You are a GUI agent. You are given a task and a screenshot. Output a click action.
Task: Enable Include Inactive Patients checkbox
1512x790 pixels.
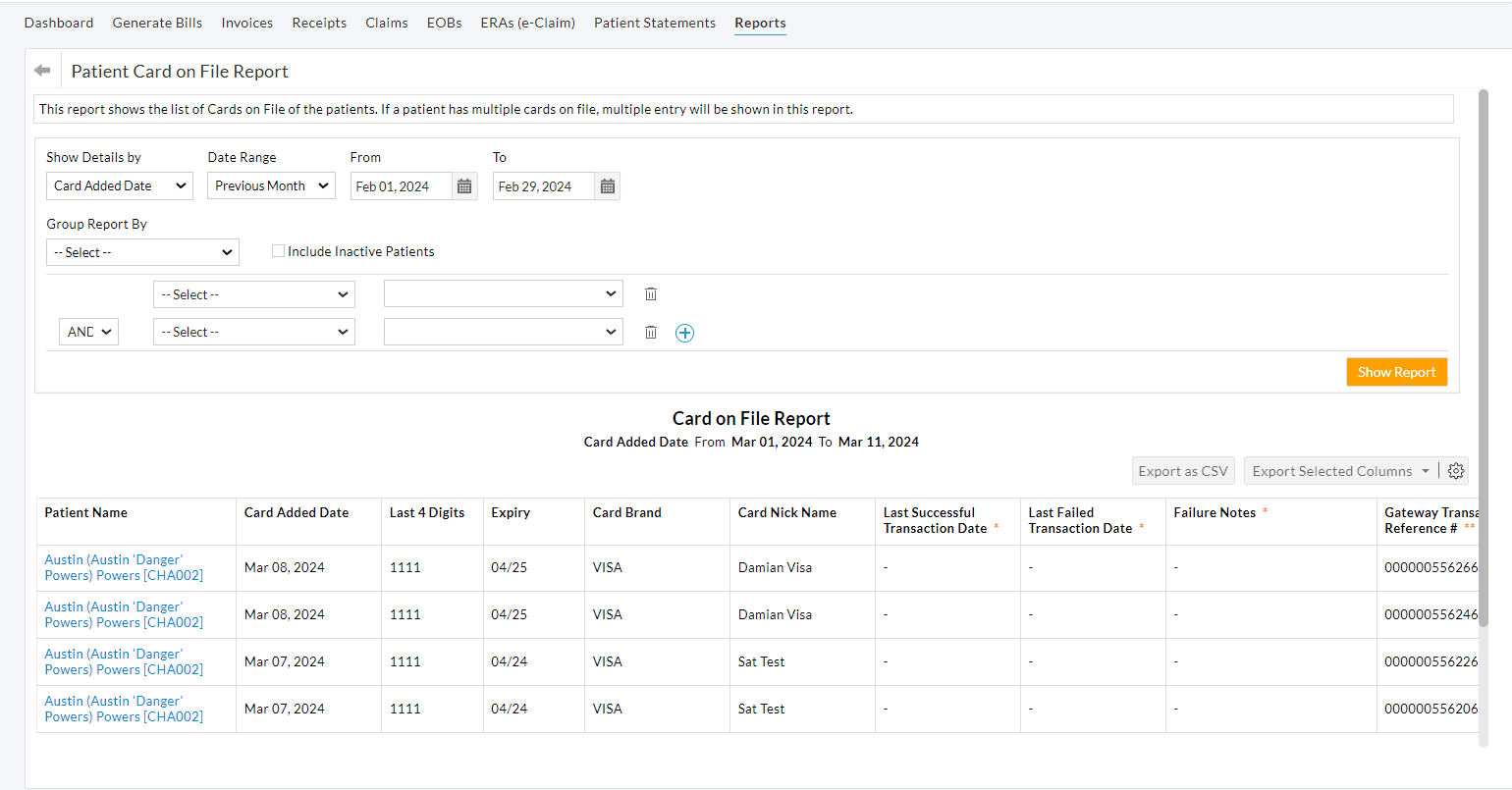point(279,251)
